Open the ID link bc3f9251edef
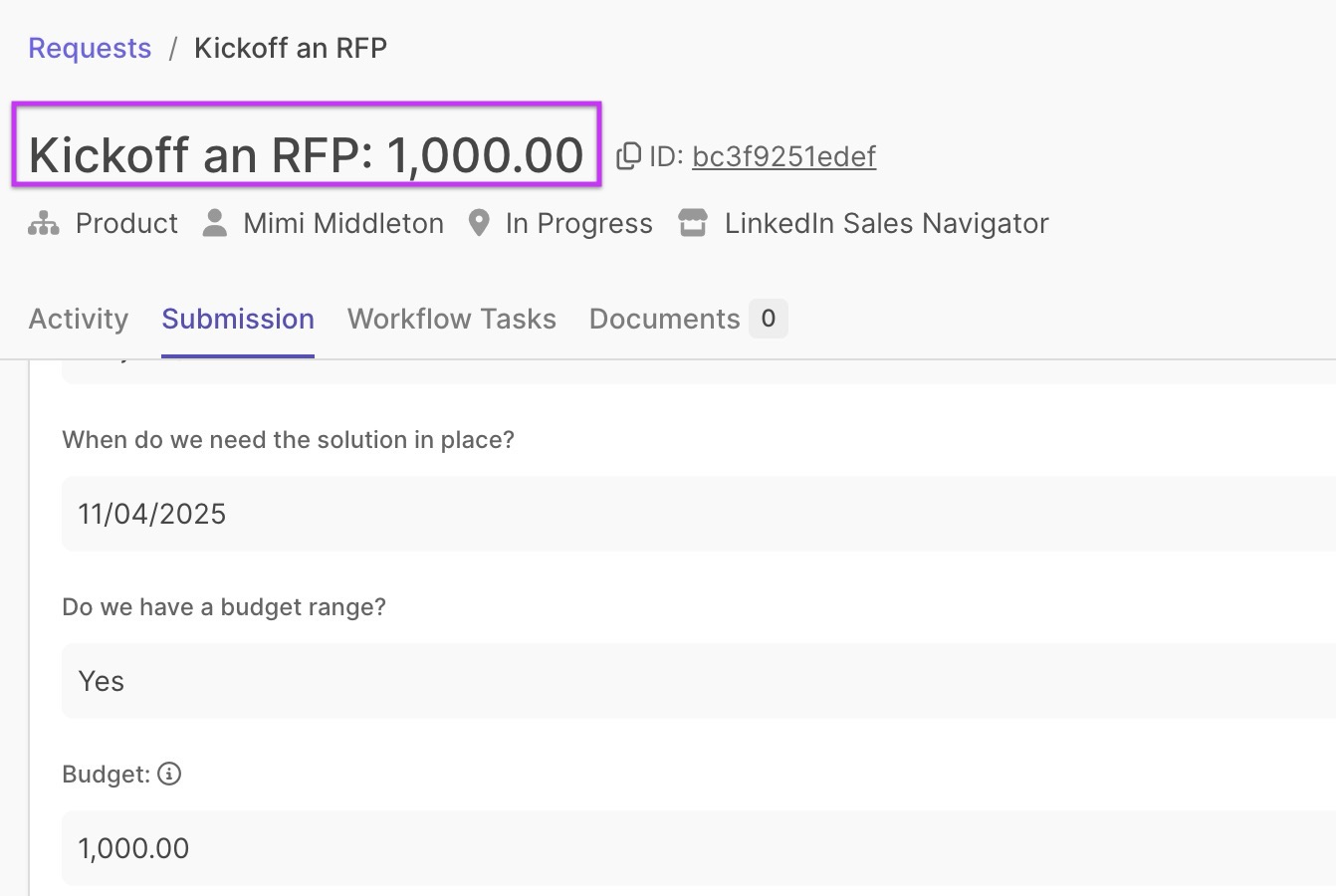 783,156
